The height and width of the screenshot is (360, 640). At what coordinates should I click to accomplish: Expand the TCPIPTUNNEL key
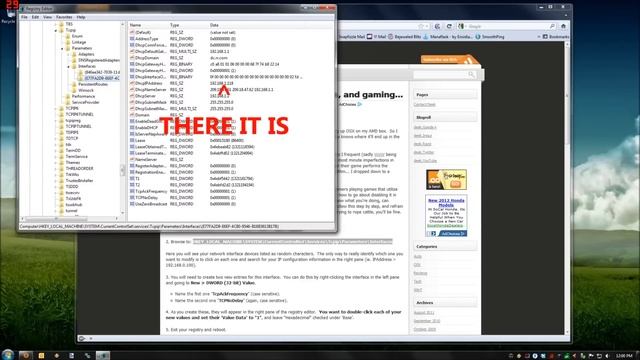pyautogui.click(x=56, y=127)
